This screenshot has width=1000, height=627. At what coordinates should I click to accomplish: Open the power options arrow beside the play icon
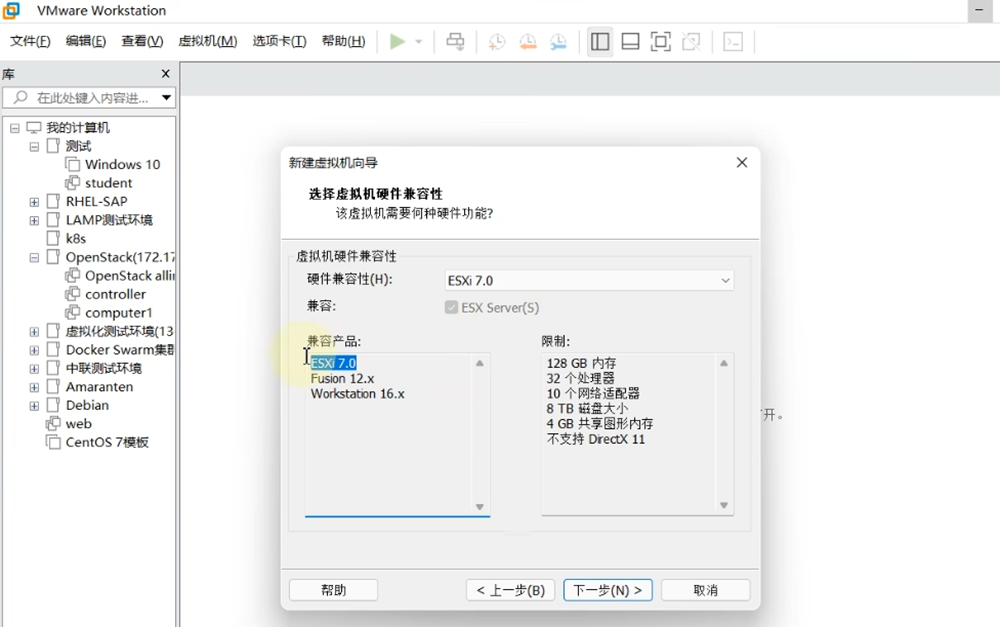(x=418, y=42)
